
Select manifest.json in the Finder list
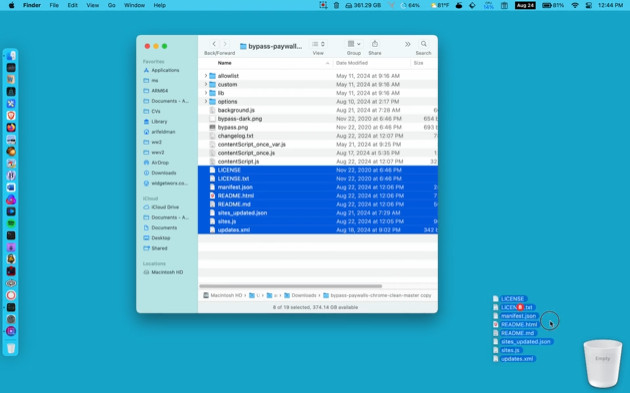click(317, 187)
